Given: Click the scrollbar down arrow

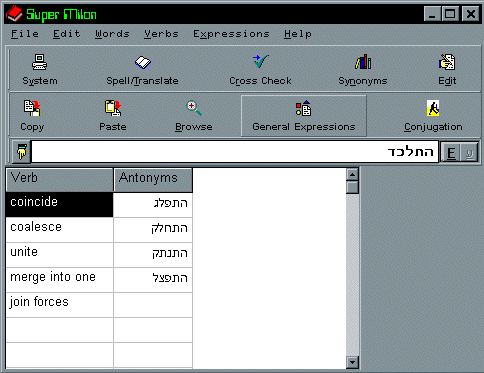Looking at the screenshot, I should (352, 362).
